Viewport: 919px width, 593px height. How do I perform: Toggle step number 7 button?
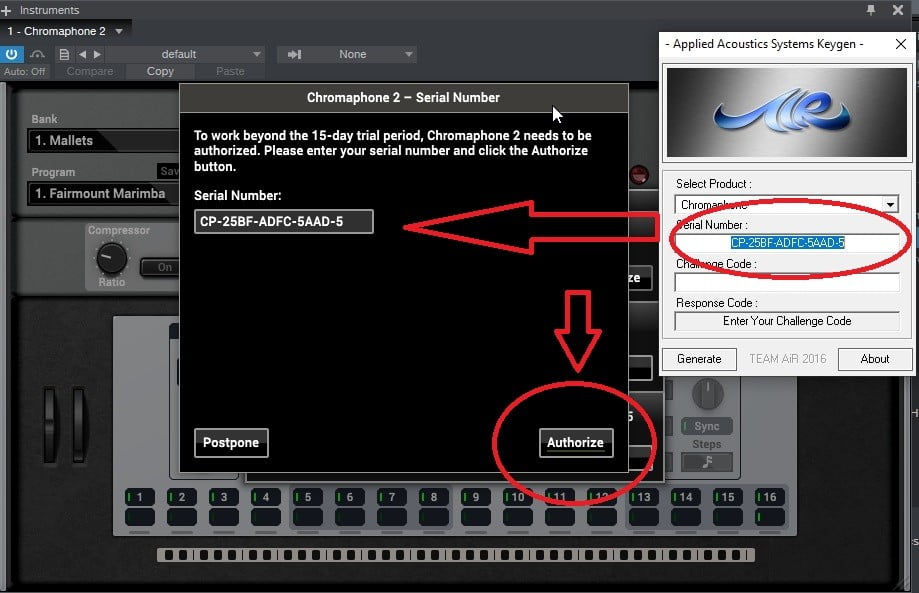392,497
